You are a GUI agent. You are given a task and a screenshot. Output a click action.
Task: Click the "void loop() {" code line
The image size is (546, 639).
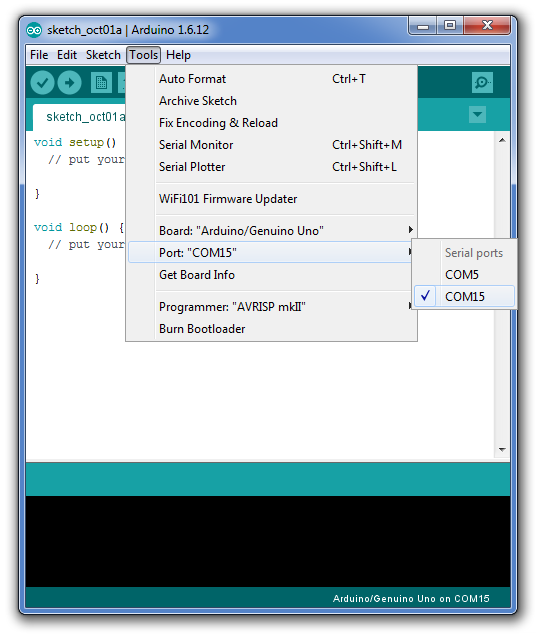tap(79, 227)
